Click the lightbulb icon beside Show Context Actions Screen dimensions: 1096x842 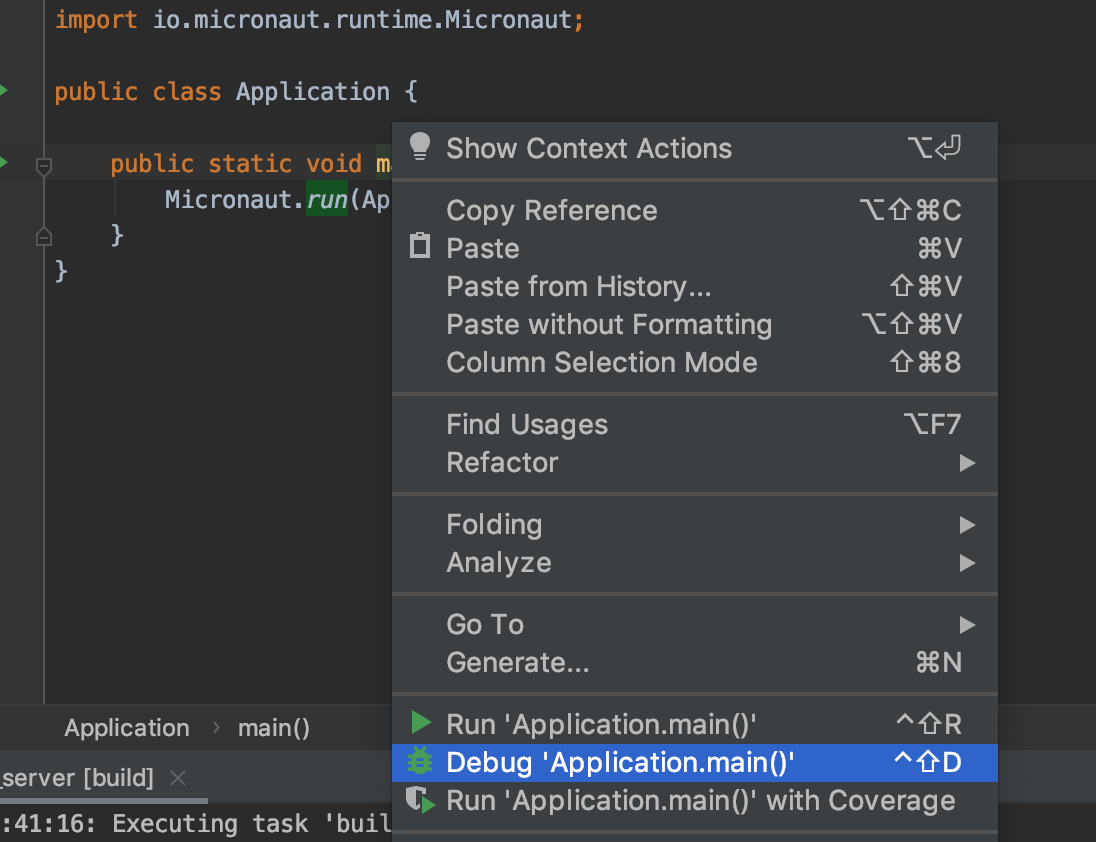(x=420, y=147)
